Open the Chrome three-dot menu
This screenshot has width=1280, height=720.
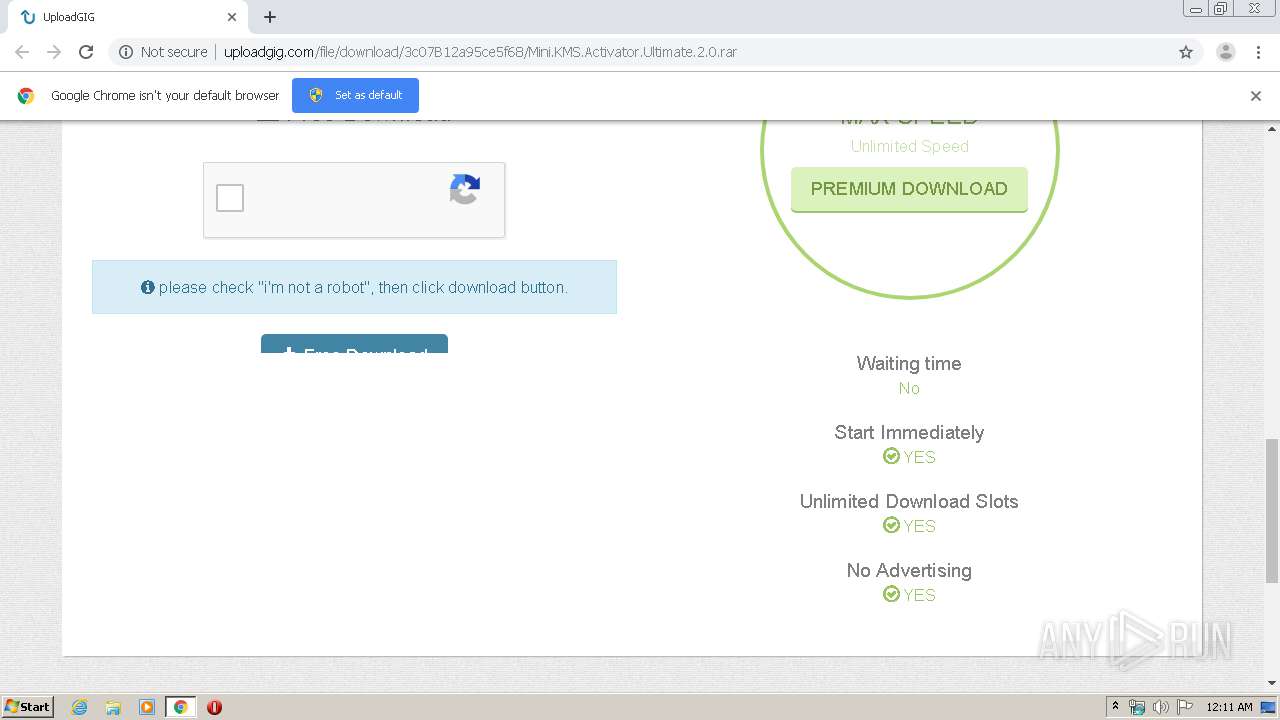click(1258, 52)
